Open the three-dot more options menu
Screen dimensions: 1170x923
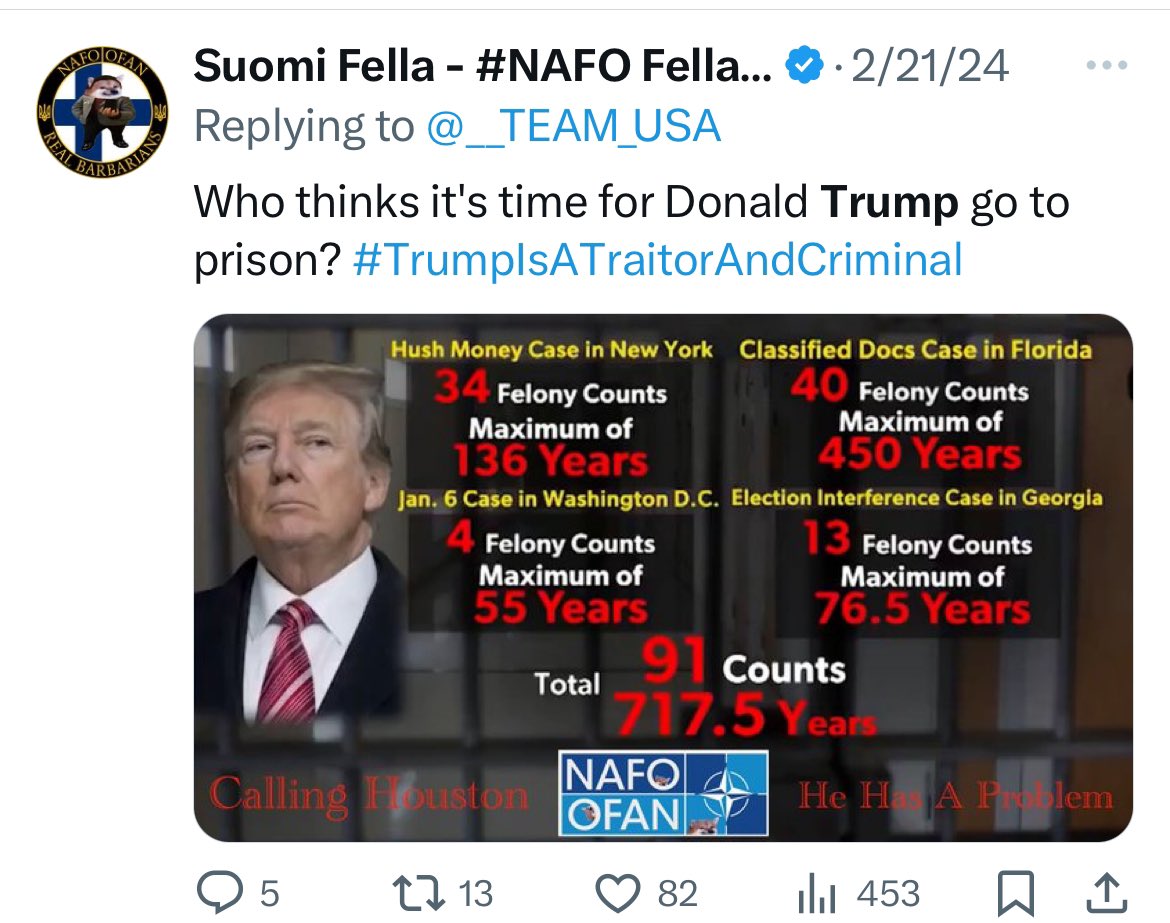[1106, 67]
